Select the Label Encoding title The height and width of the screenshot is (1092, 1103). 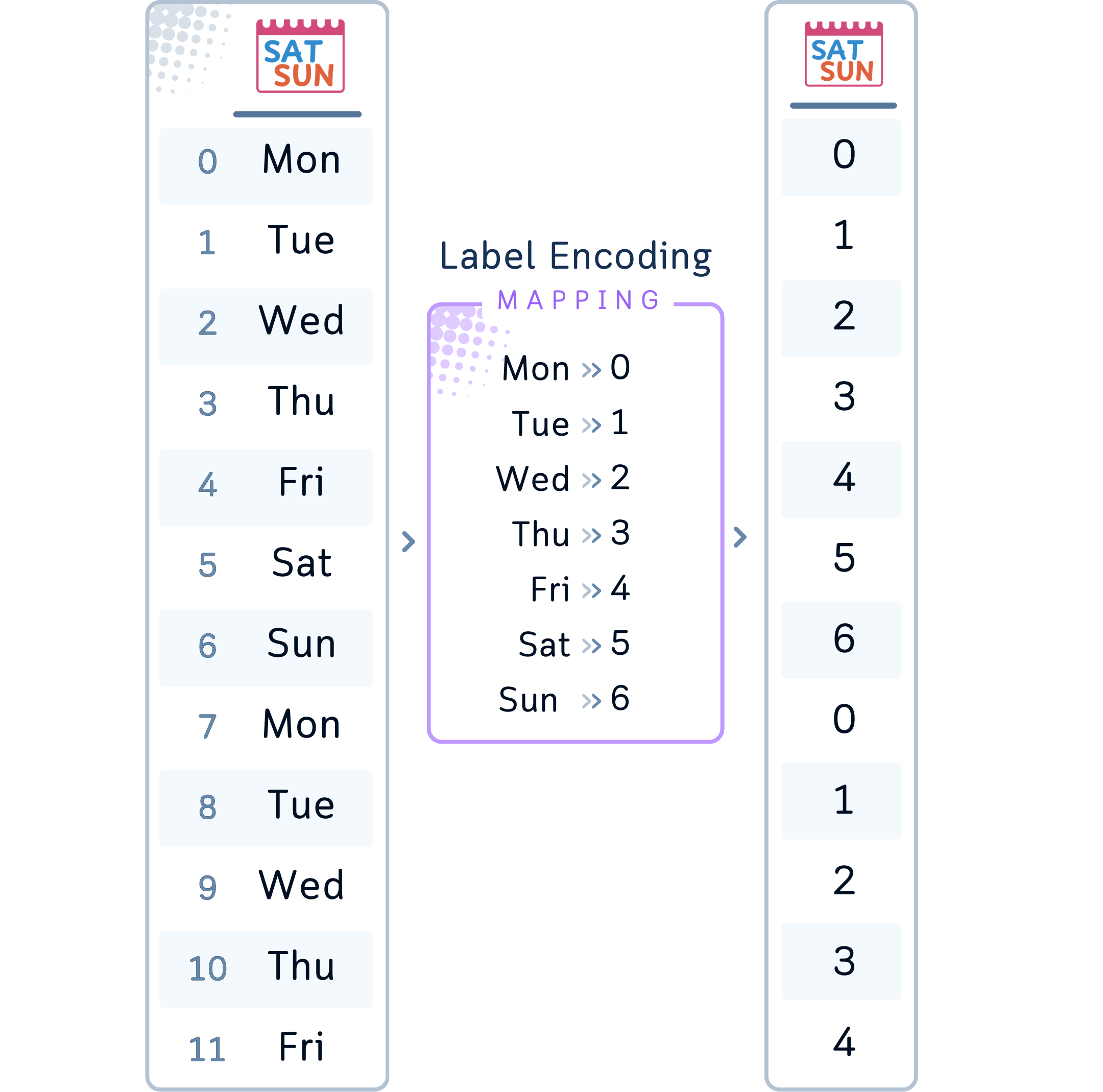coord(576,256)
